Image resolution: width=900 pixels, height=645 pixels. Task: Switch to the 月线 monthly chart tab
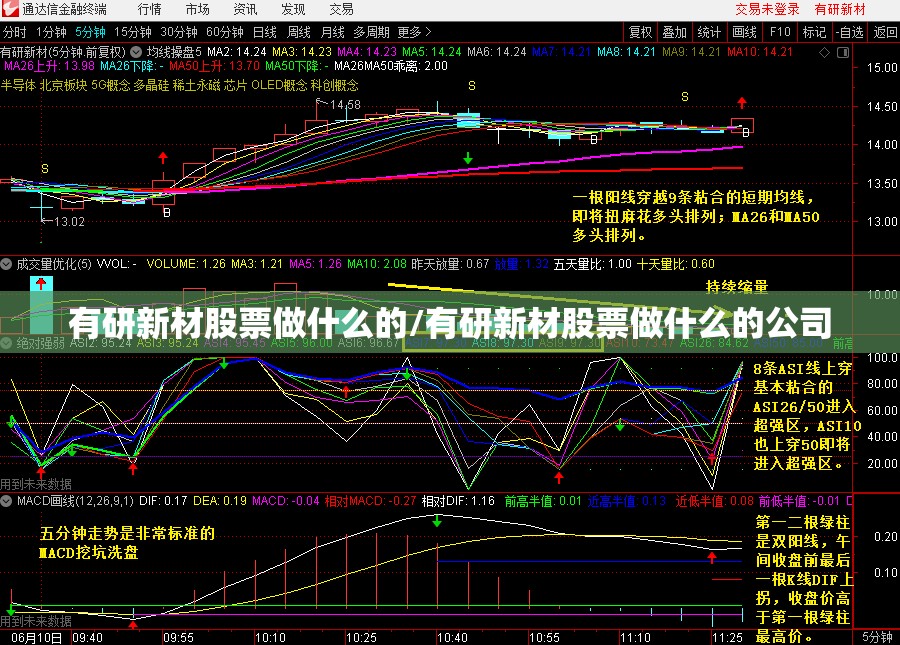pos(332,32)
